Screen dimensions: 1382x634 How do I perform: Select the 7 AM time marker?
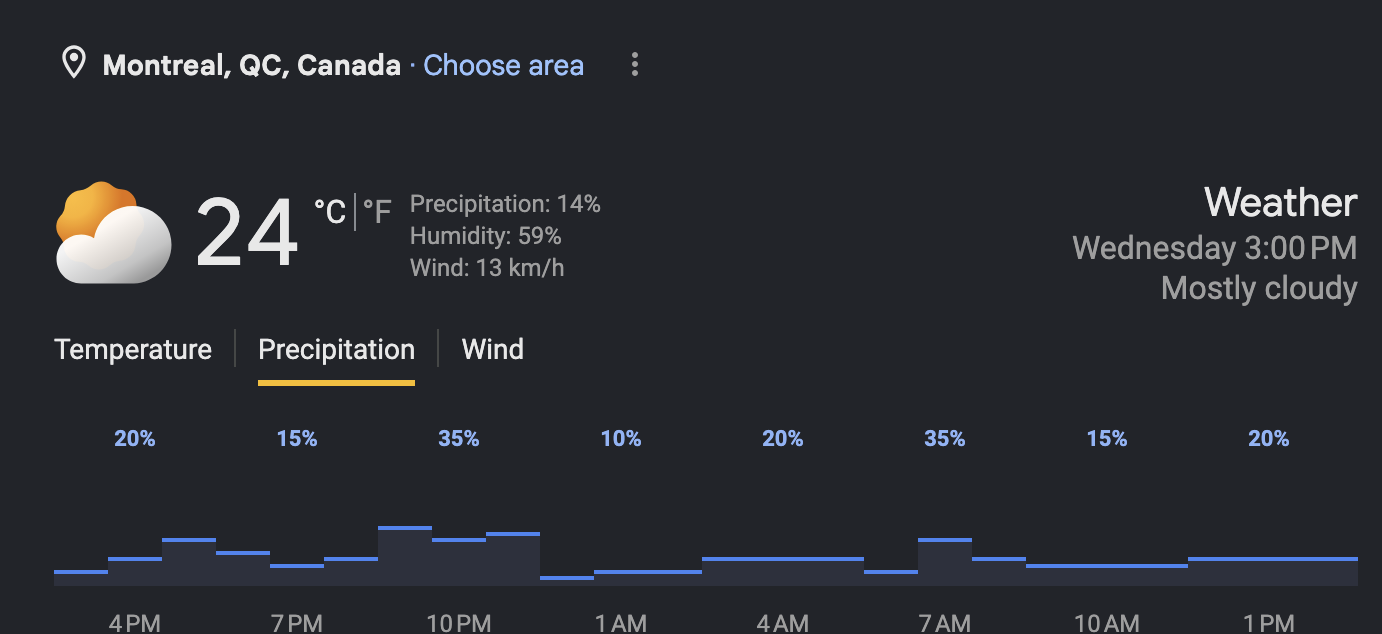tap(945, 623)
